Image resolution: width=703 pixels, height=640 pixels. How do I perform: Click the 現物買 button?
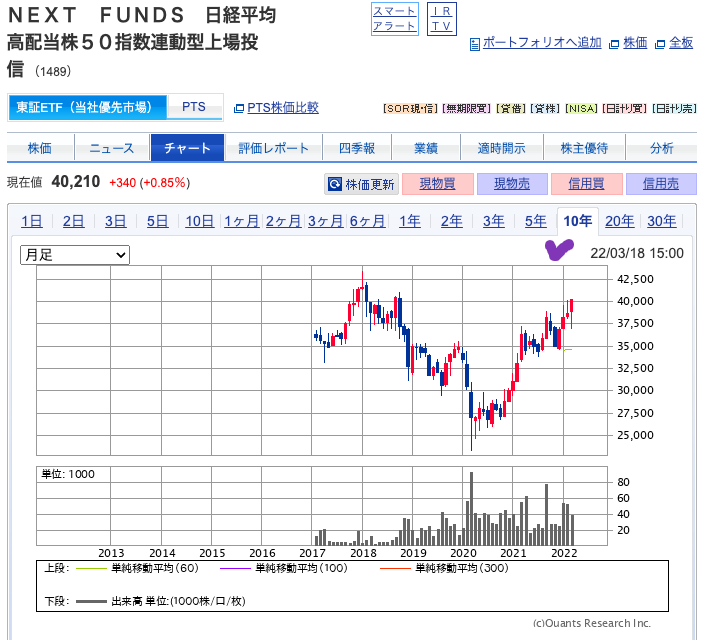coord(438,184)
